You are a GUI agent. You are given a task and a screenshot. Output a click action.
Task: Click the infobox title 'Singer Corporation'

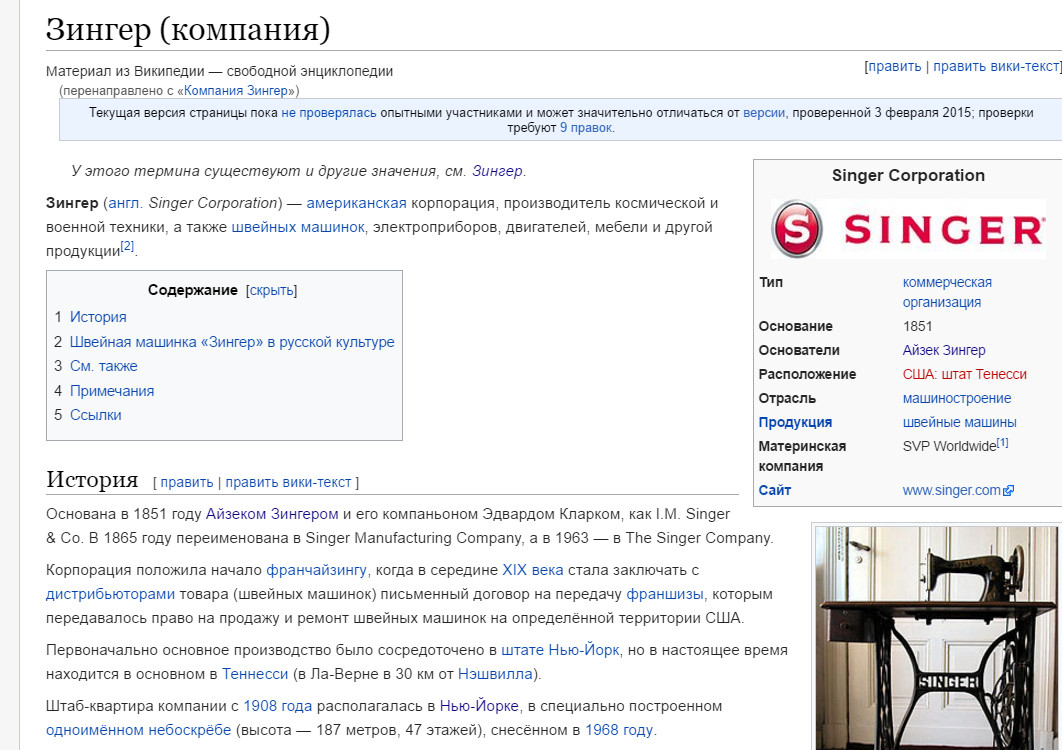coord(908,175)
